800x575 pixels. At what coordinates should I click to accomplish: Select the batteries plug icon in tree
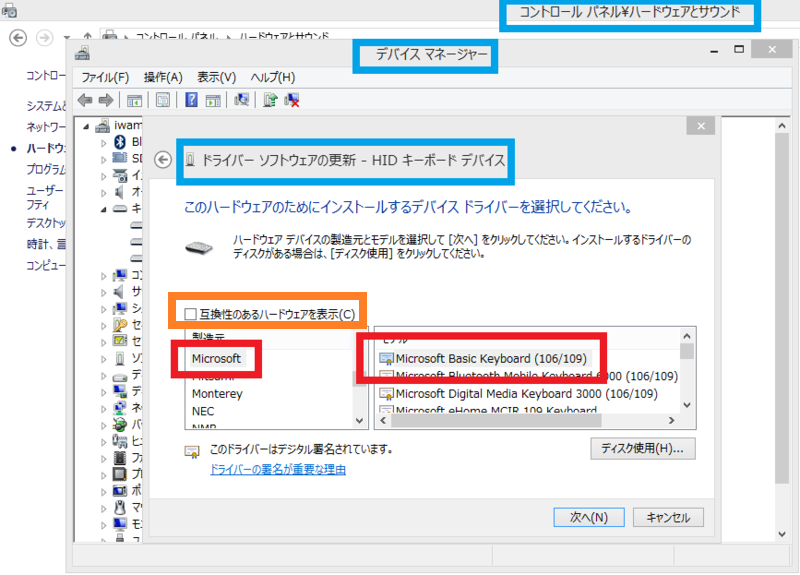(x=120, y=424)
